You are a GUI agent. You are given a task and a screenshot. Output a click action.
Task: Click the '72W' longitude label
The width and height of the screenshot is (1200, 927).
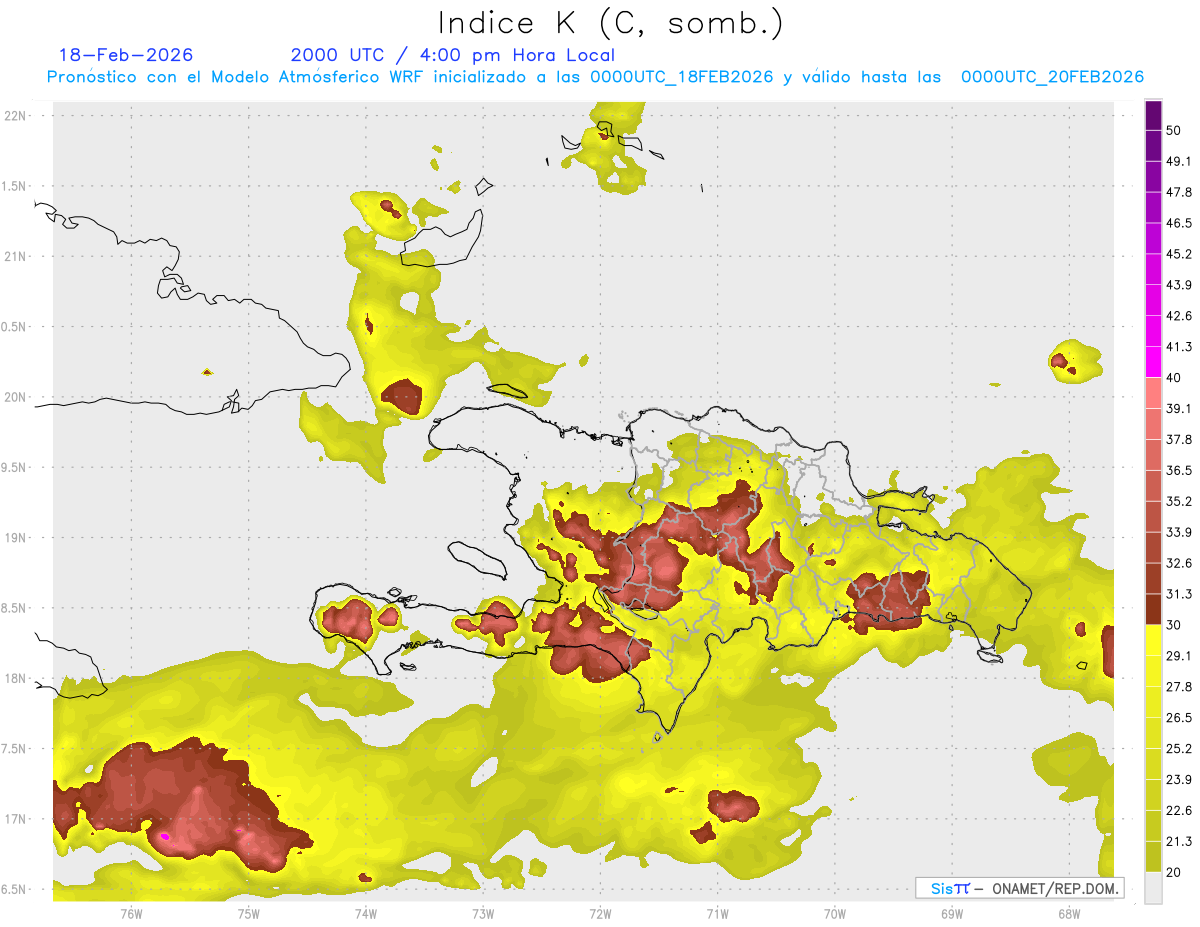600,913
